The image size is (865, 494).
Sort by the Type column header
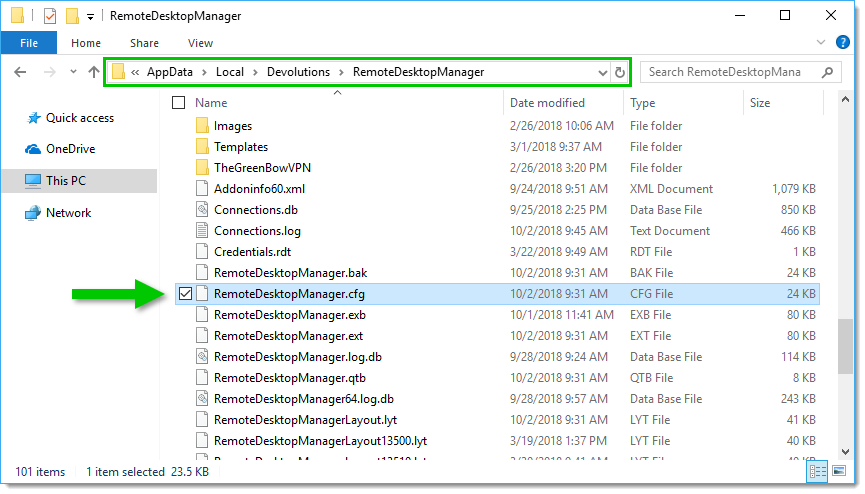[642, 103]
